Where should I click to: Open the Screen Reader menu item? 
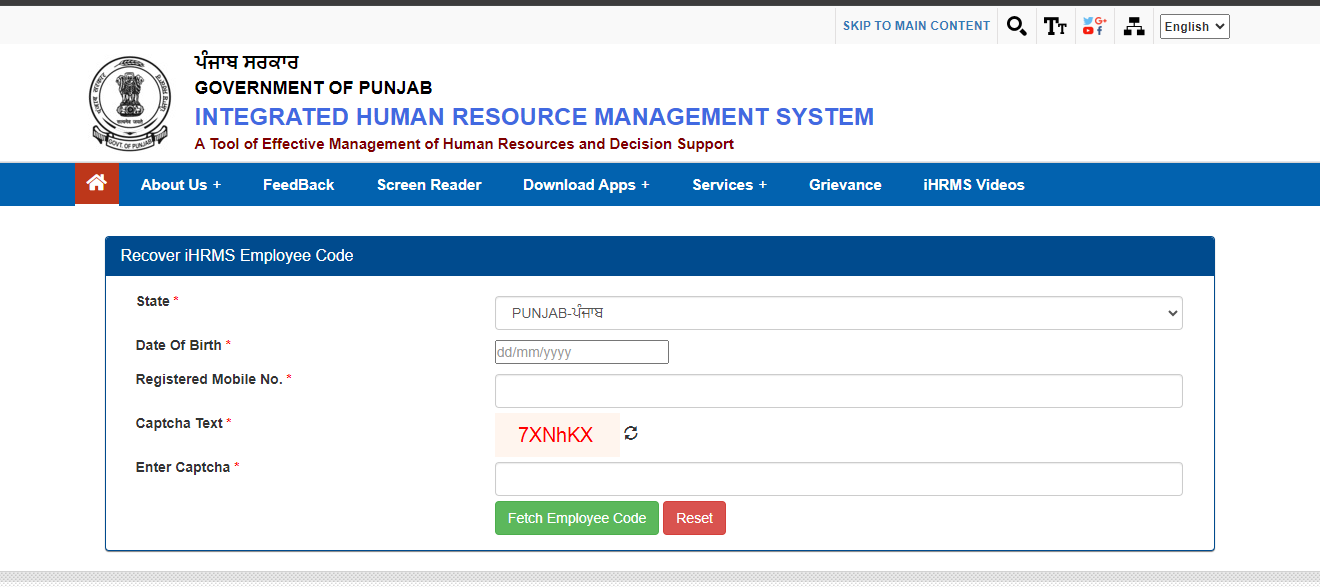coord(429,185)
